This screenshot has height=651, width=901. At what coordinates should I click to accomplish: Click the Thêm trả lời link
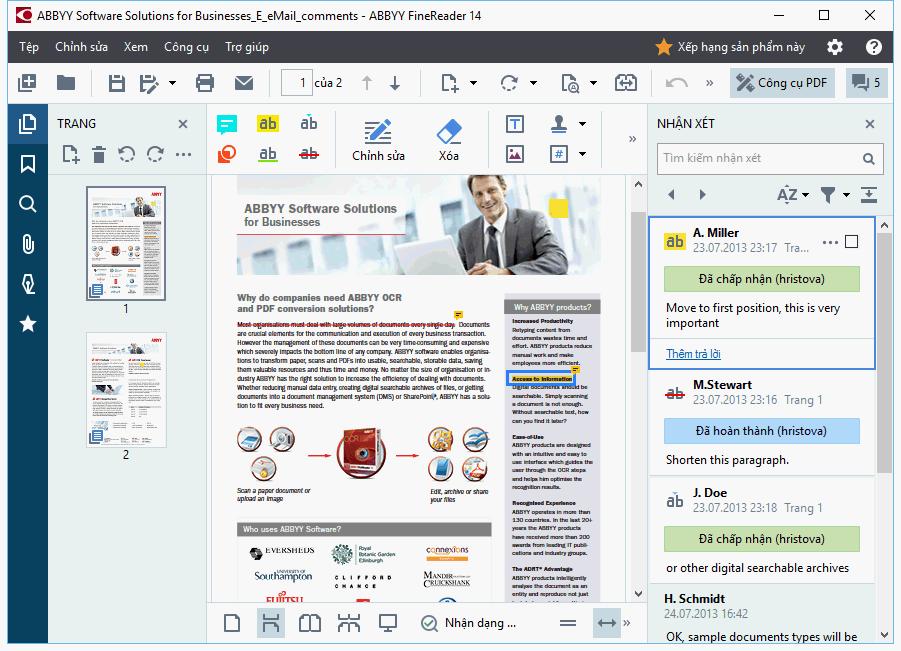point(693,354)
